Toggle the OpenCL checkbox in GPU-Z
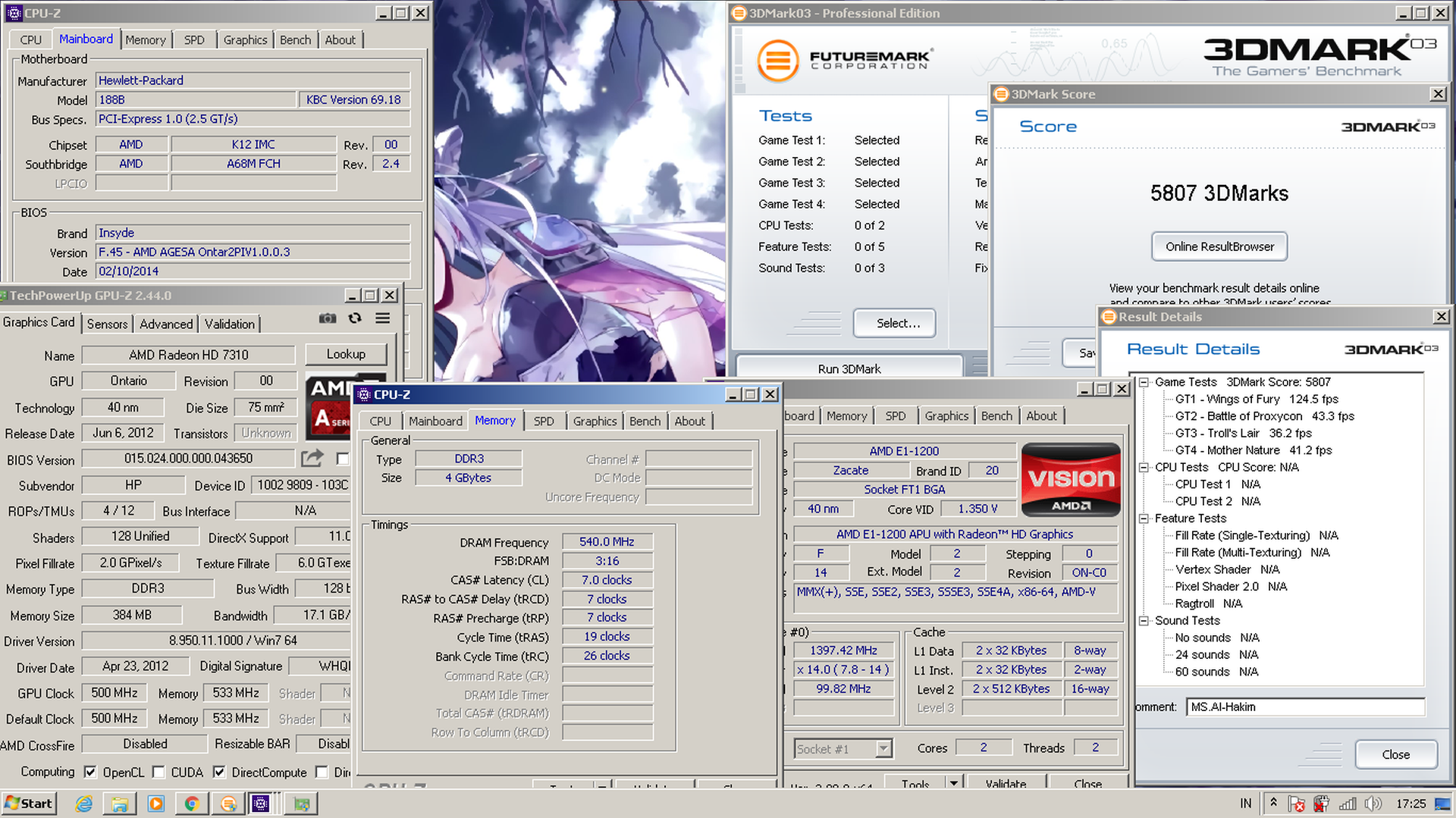This screenshot has height=818, width=1456. [90, 772]
